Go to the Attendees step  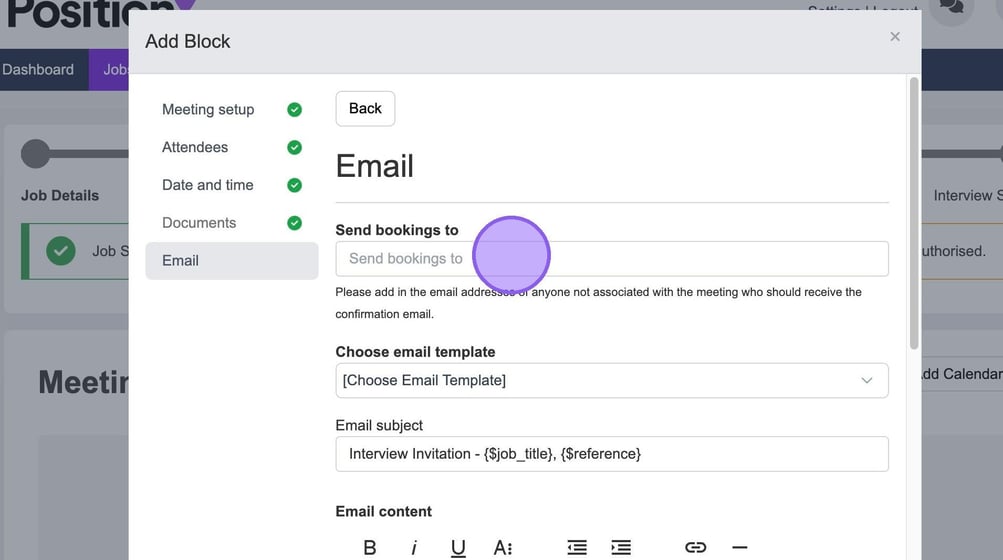(195, 147)
